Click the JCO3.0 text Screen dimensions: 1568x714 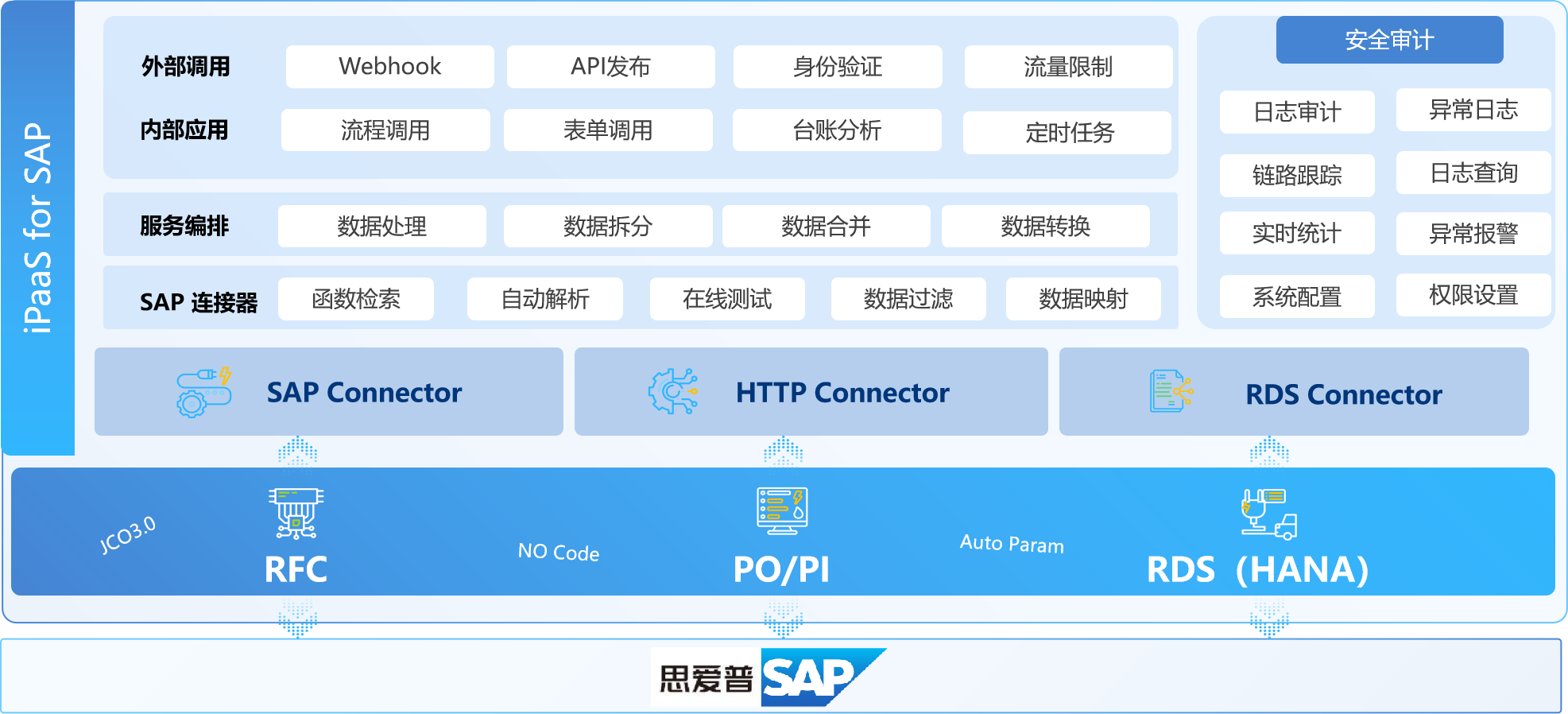(x=127, y=535)
